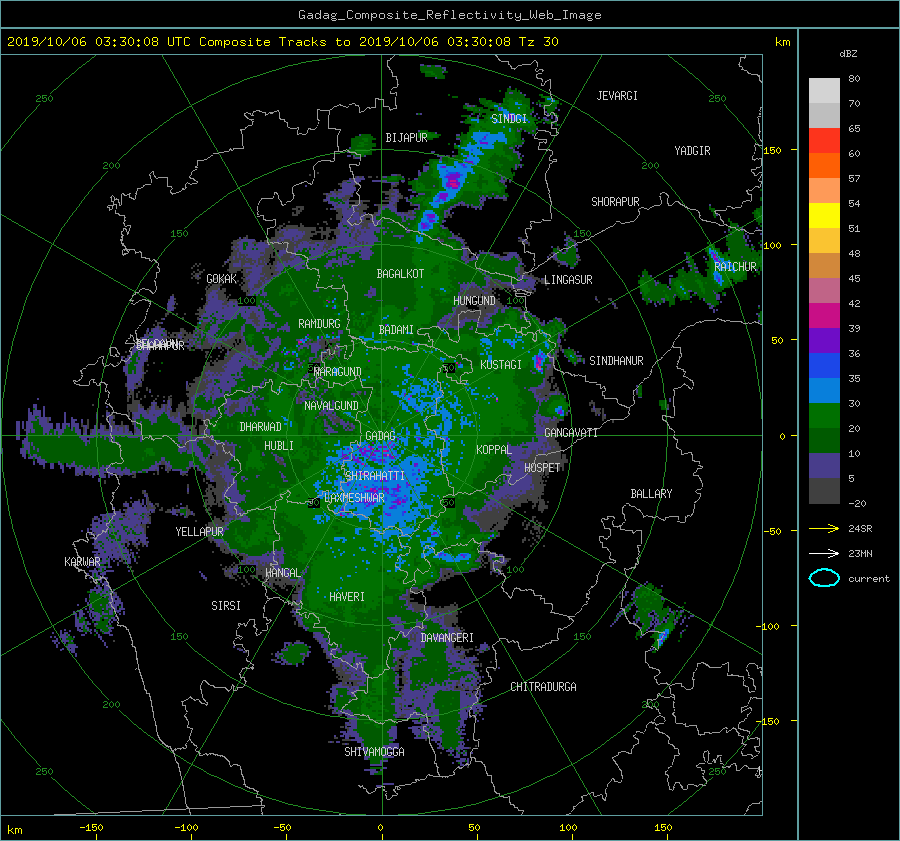This screenshot has width=900, height=841.
Task: Click the light blue 35 dBZ legend swatch
Action: click(824, 390)
